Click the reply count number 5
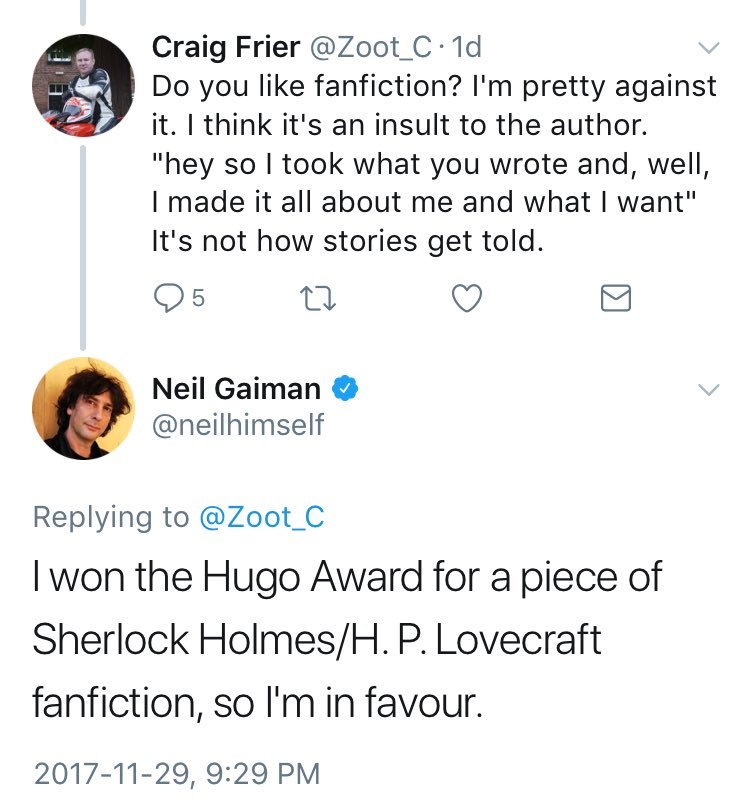The image size is (749, 800). [x=197, y=297]
